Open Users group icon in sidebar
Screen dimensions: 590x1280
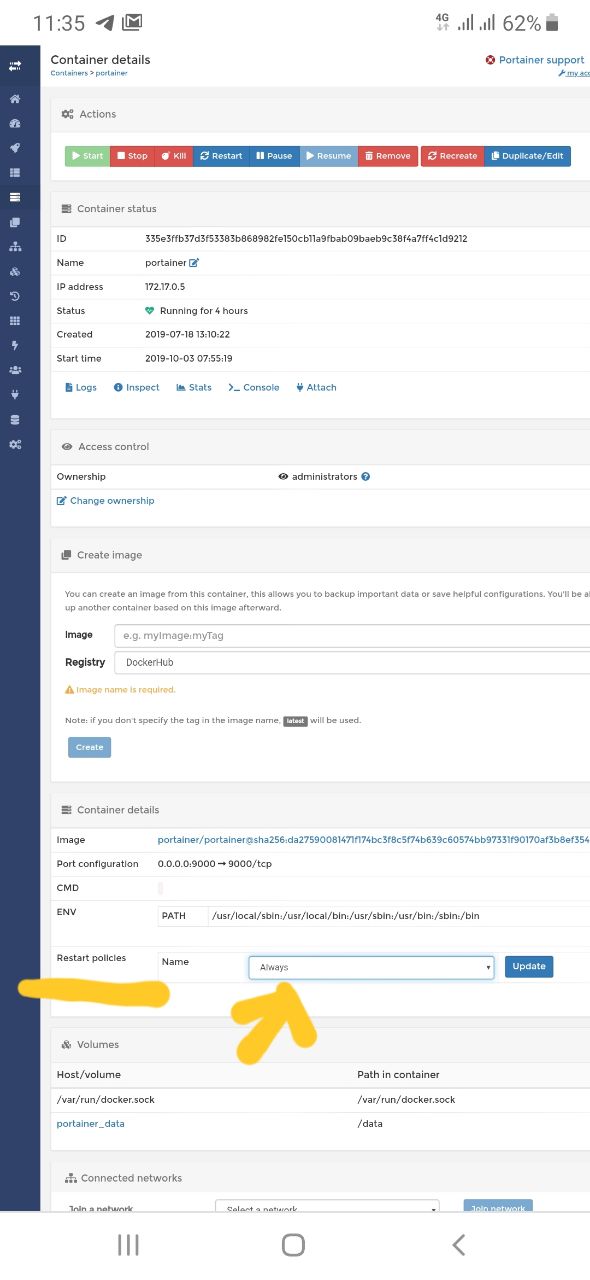coord(15,370)
